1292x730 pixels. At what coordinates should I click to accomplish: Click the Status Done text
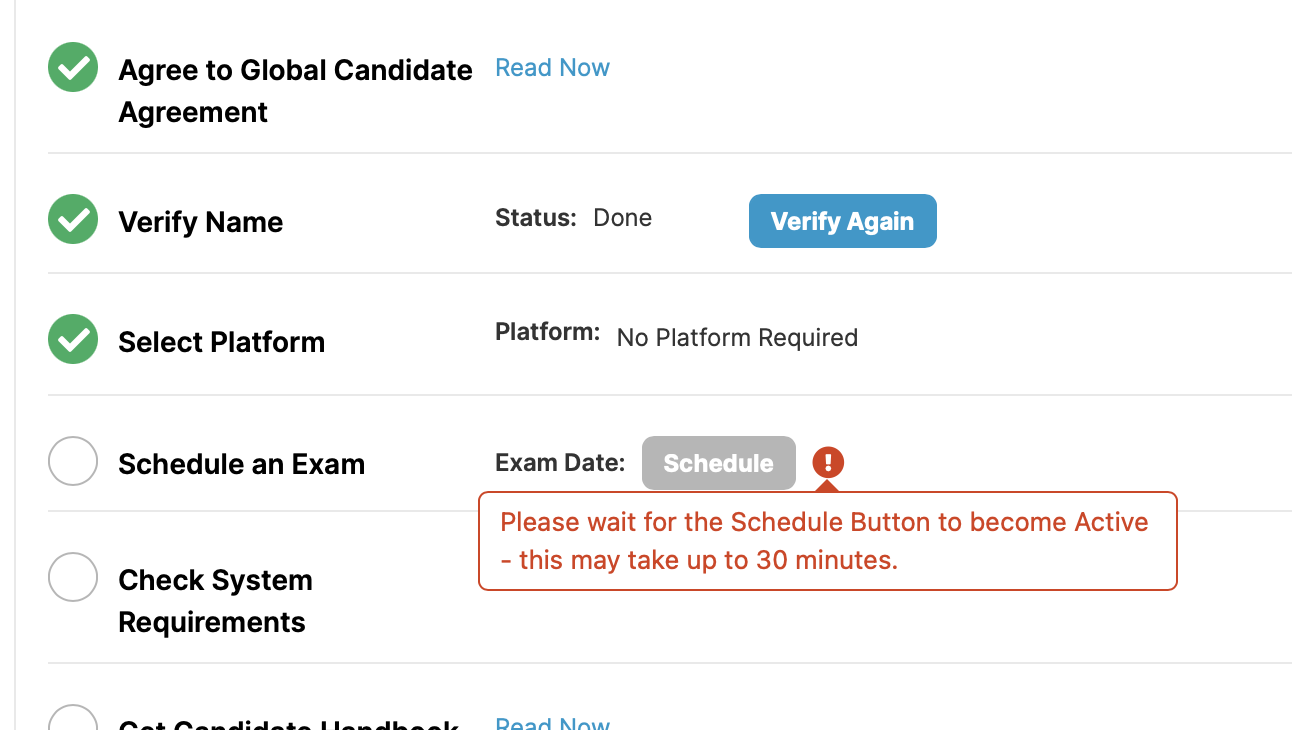pos(574,218)
